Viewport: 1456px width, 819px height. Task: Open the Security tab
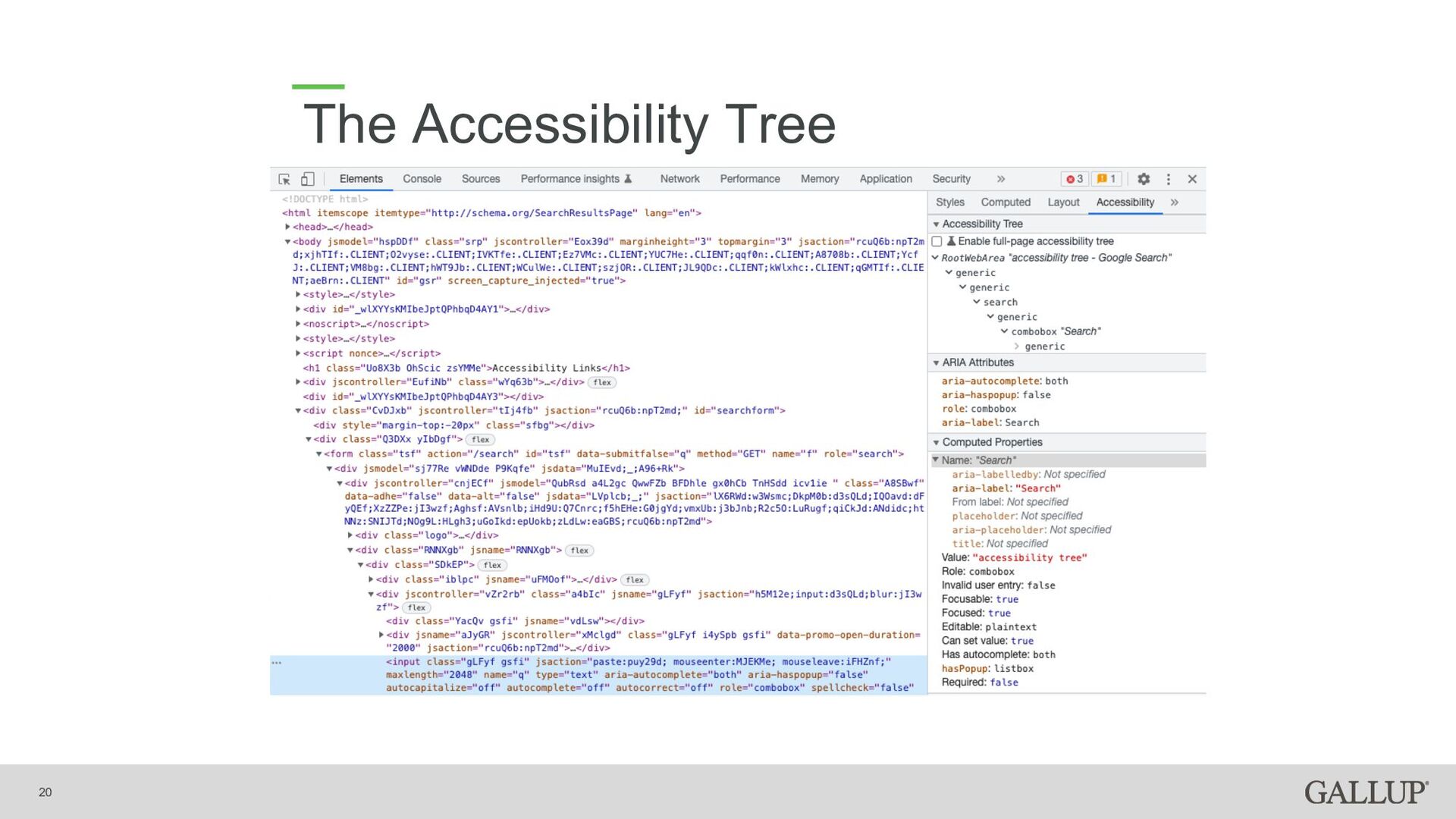pos(951,179)
